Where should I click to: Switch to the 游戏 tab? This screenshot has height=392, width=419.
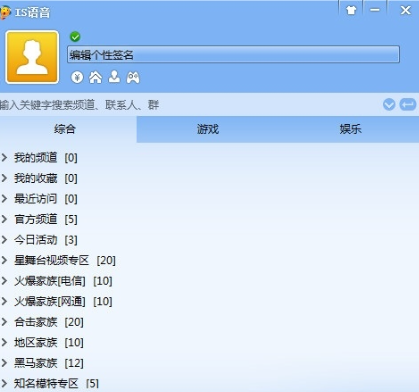coord(208,129)
